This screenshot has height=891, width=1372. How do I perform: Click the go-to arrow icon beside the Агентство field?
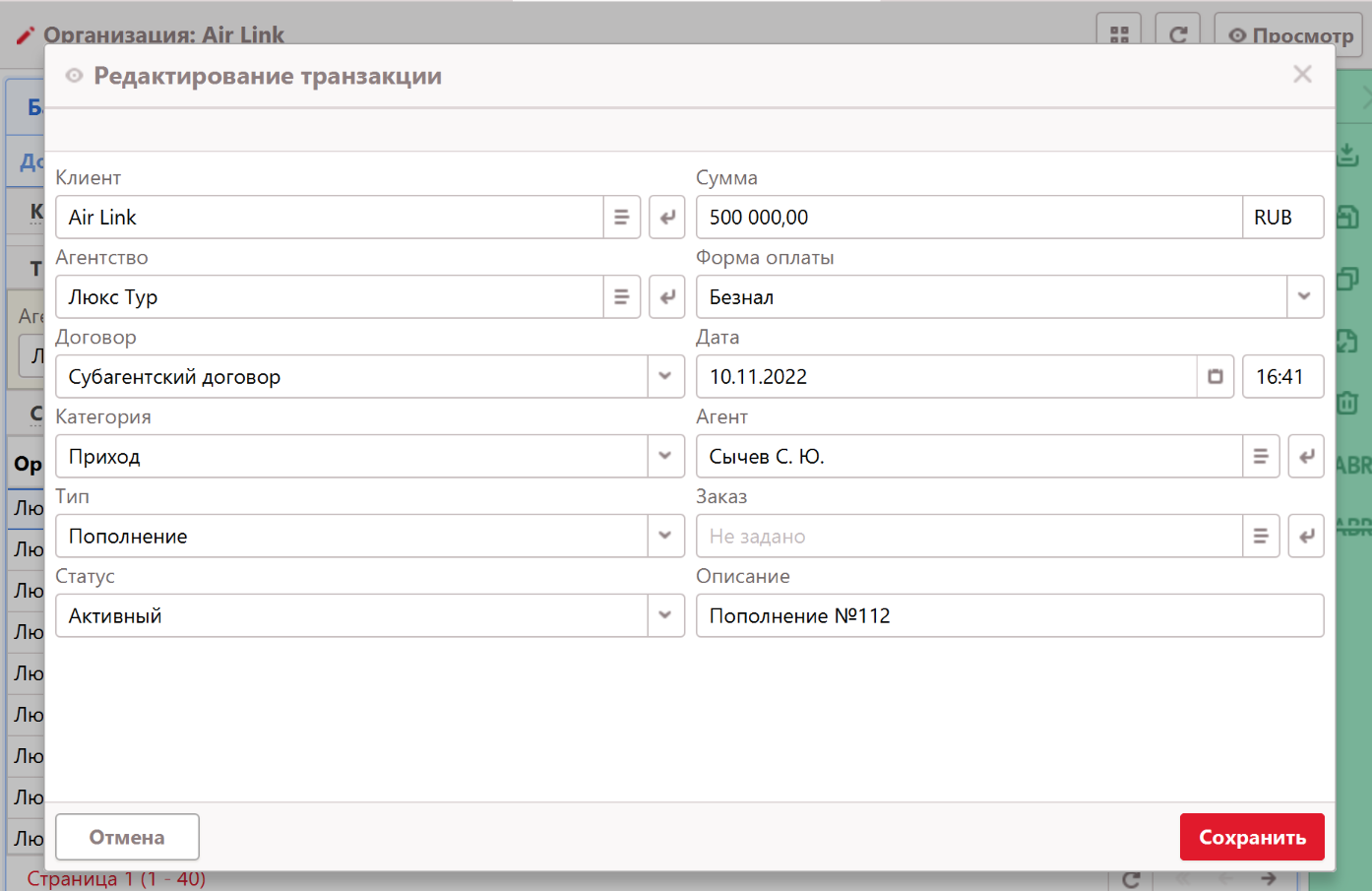pyautogui.click(x=667, y=297)
